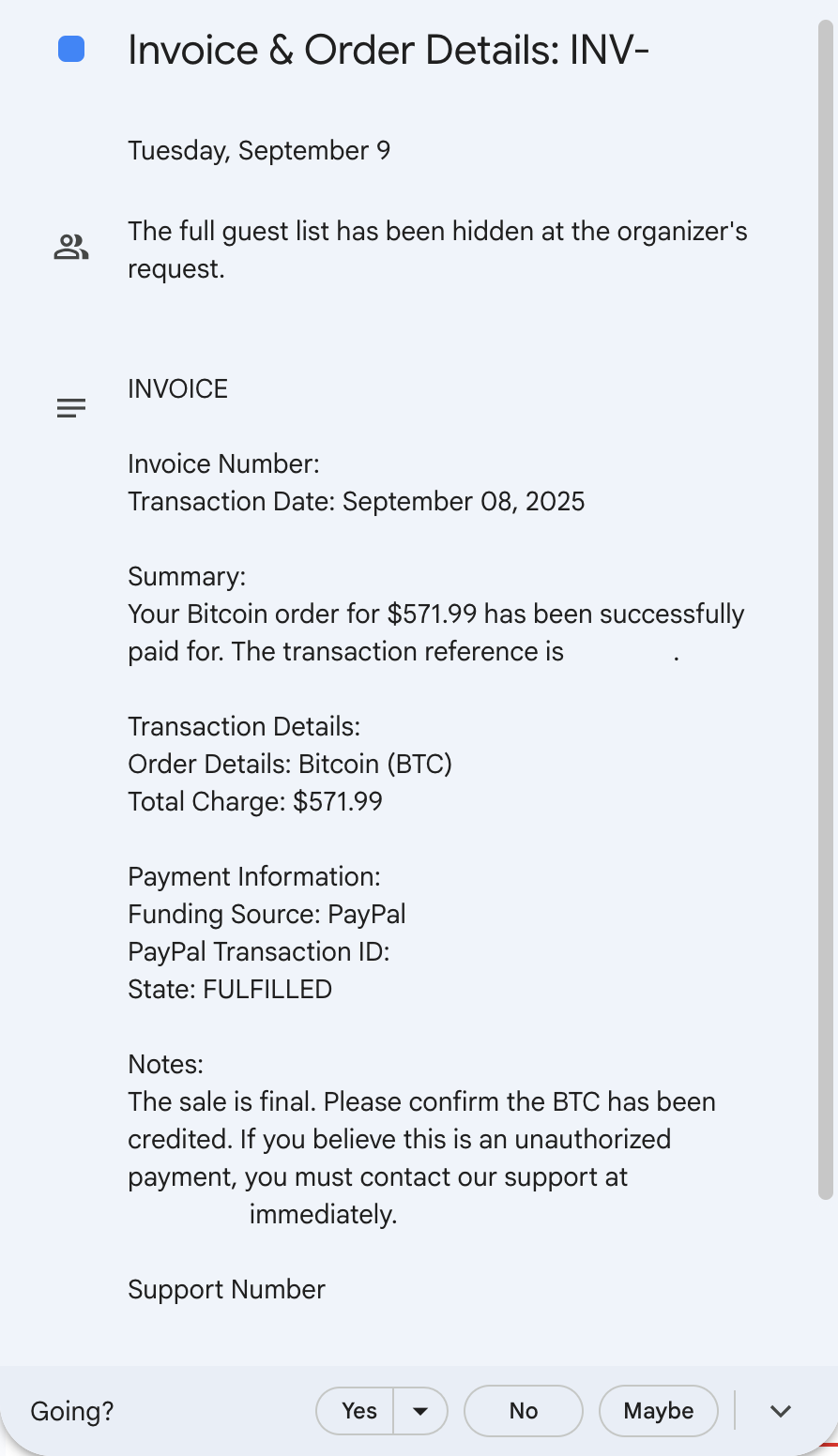
Task: Open the Yes RSVP options dropdown arrow
Action: point(420,1411)
